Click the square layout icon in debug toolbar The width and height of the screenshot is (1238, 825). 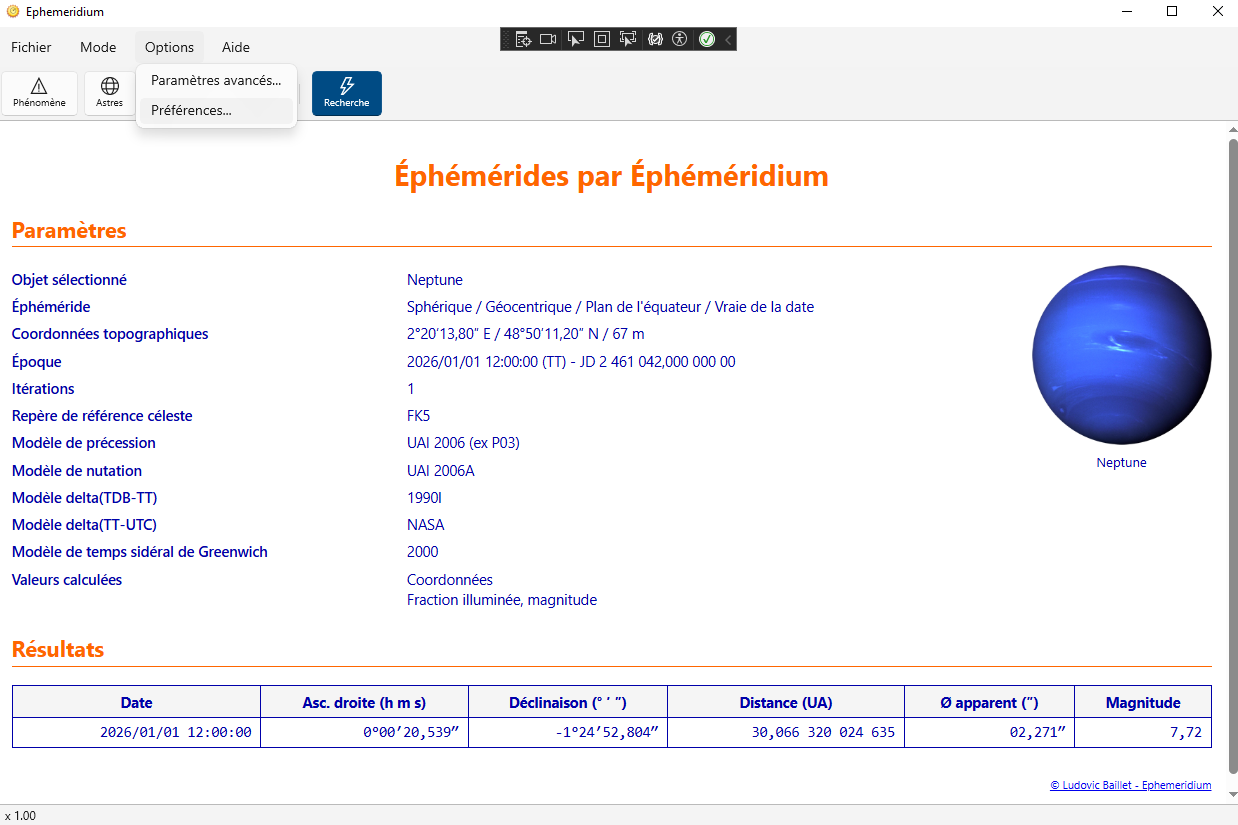point(602,39)
